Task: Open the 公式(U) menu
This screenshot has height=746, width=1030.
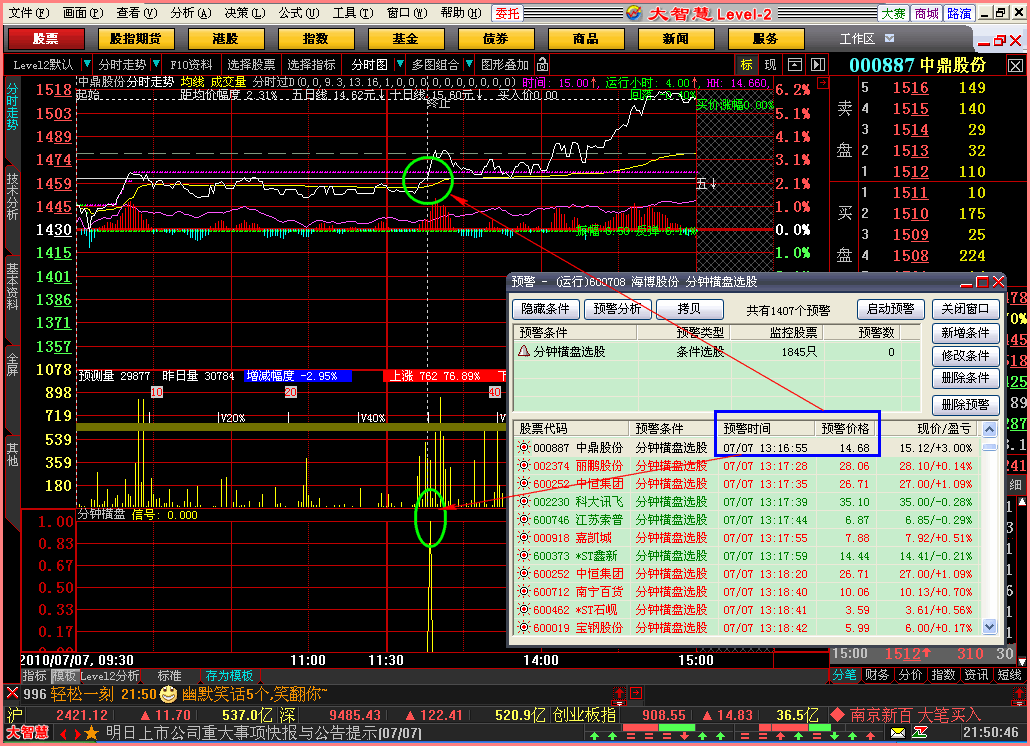Action: coord(299,12)
